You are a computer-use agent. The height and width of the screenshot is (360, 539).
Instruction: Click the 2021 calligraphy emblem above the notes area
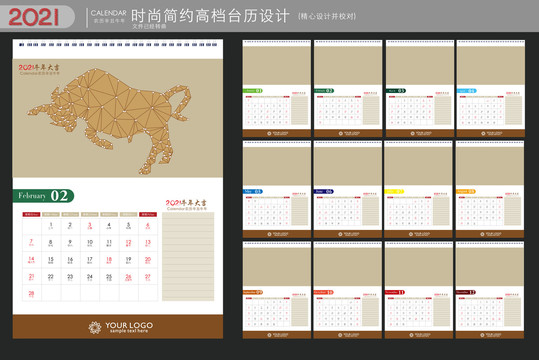186,205
